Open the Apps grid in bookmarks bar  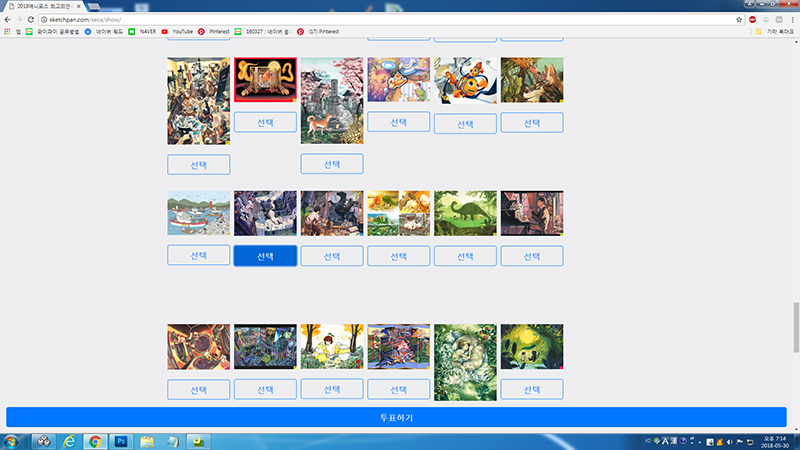(7, 32)
